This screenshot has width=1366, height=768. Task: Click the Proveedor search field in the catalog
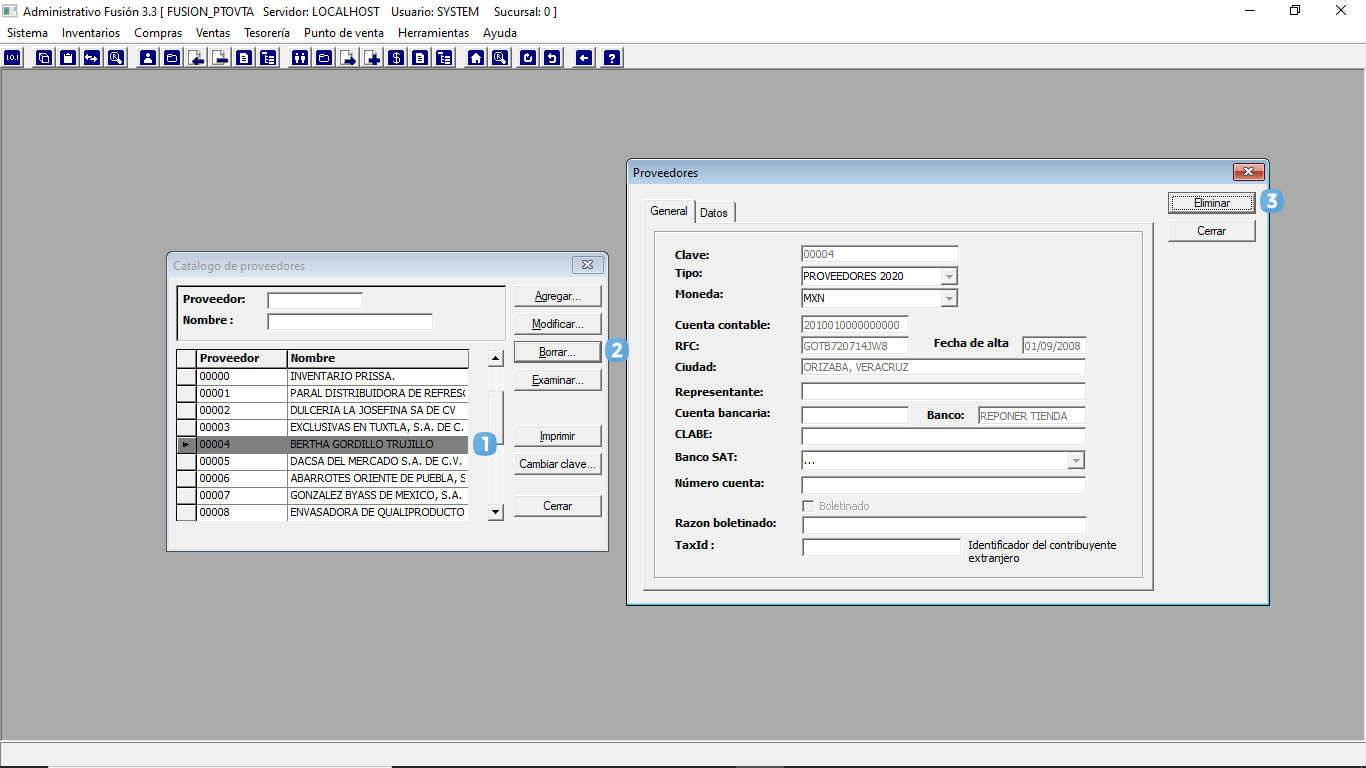pyautogui.click(x=315, y=300)
